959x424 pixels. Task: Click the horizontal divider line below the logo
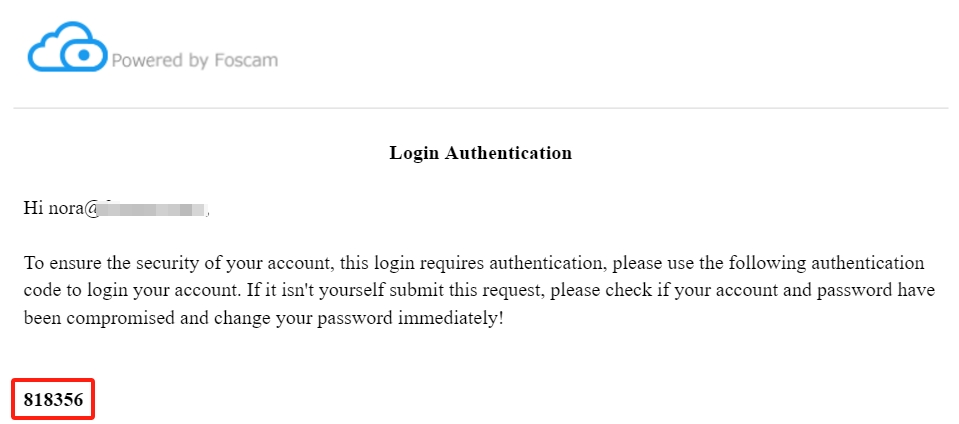click(481, 108)
